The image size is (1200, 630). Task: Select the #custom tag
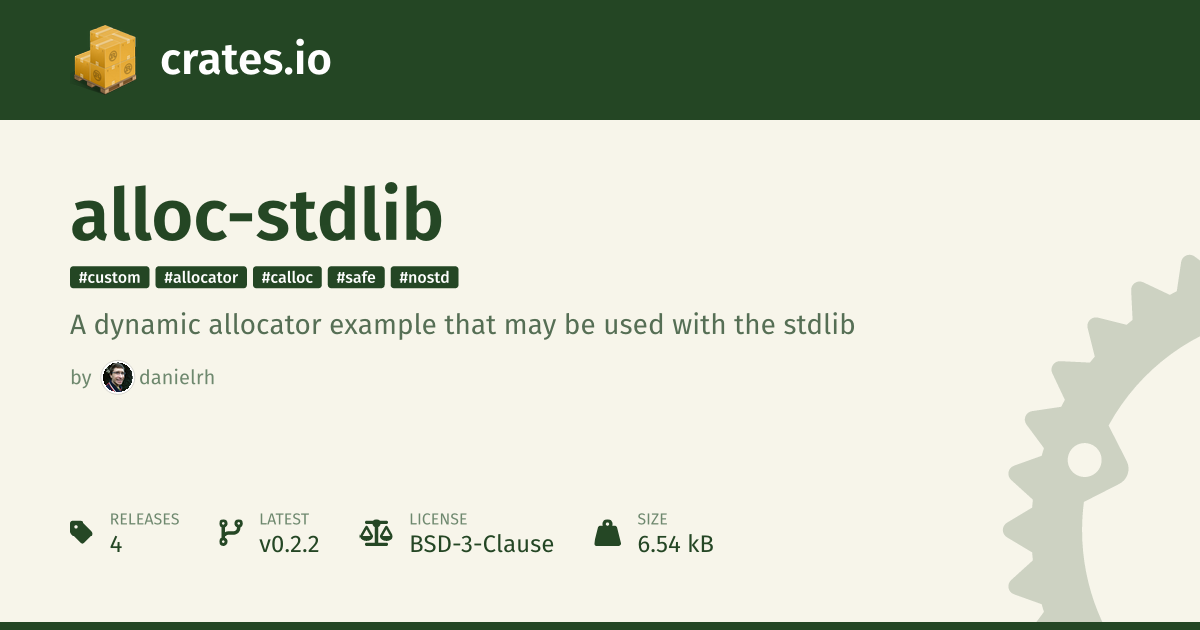[110, 278]
